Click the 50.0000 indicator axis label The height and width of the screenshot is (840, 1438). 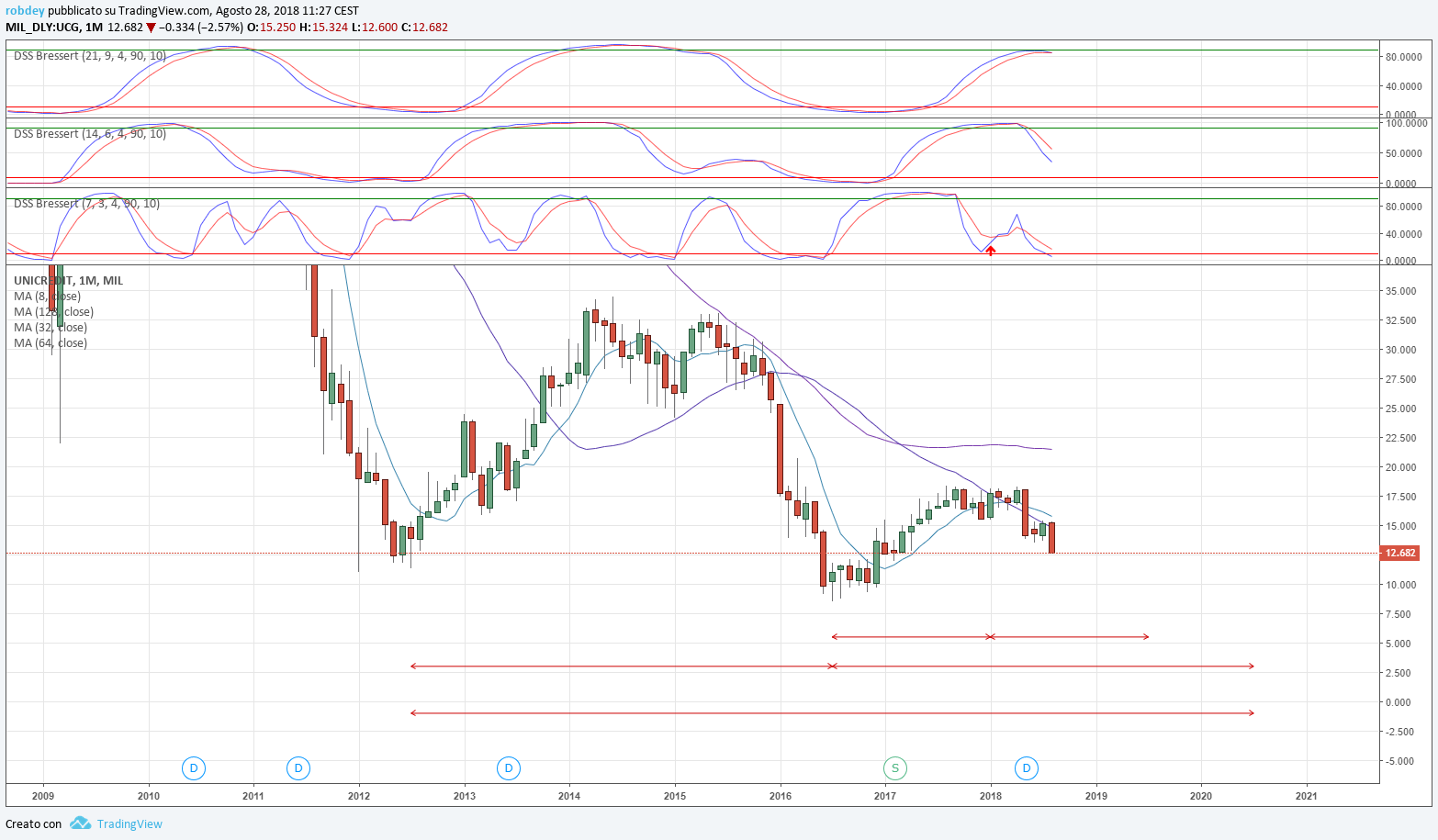1406,153
